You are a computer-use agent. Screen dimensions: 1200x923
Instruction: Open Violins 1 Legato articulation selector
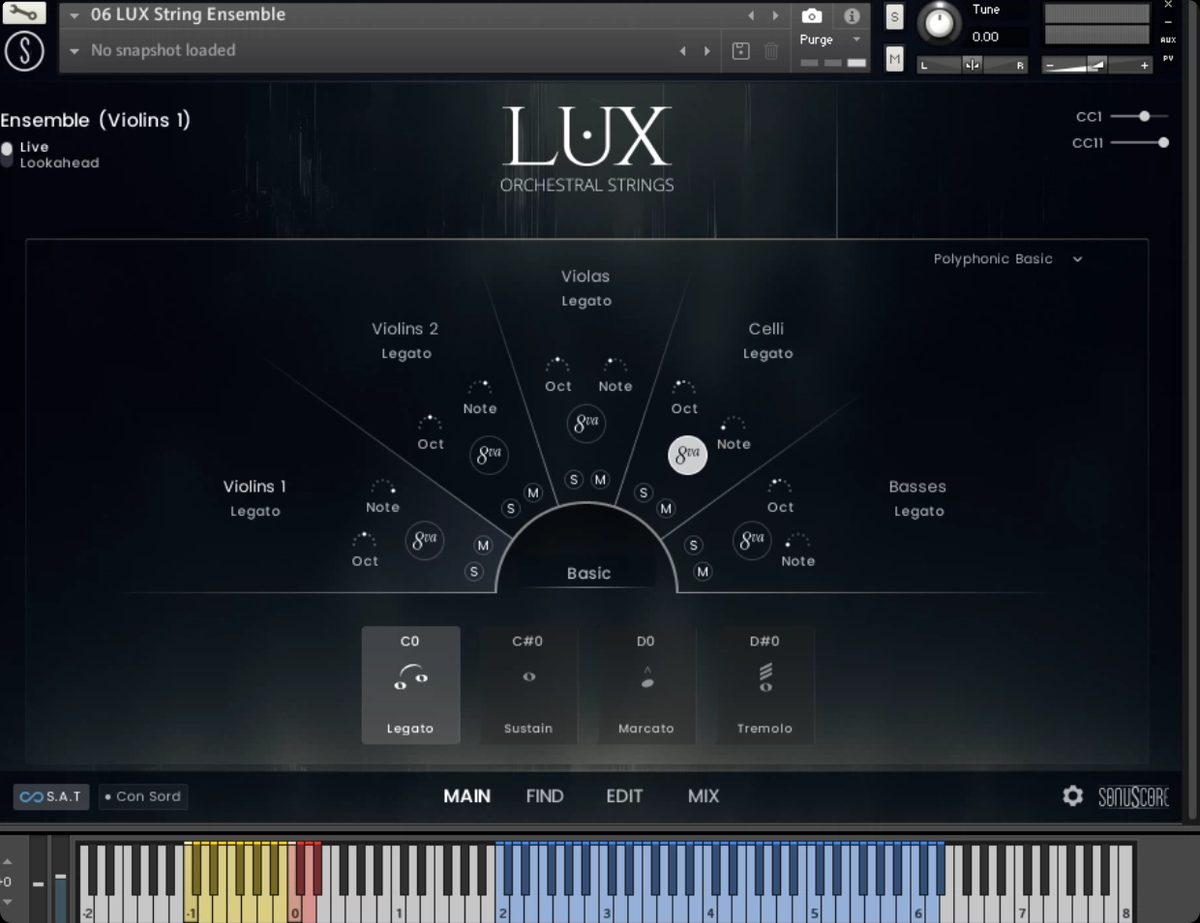coord(255,511)
